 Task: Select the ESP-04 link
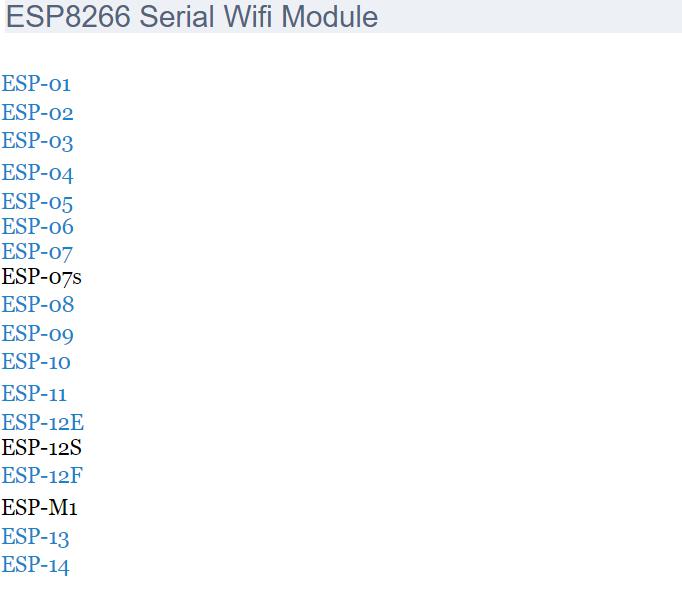click(37, 173)
